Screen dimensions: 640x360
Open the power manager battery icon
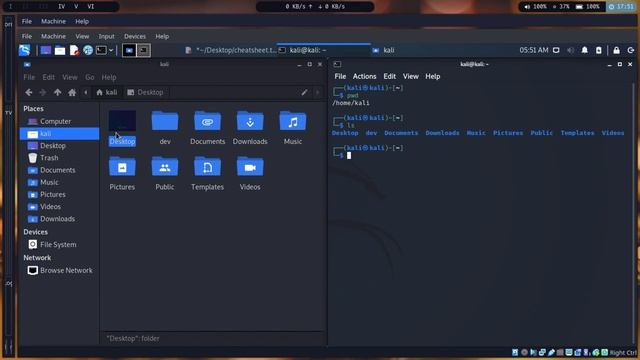click(x=598, y=50)
